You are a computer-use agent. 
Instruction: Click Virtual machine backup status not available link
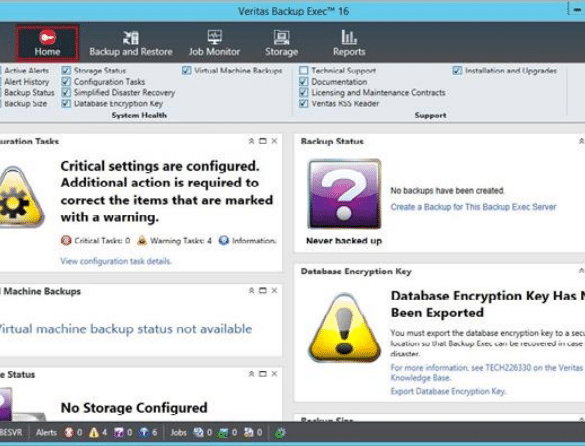click(125, 329)
